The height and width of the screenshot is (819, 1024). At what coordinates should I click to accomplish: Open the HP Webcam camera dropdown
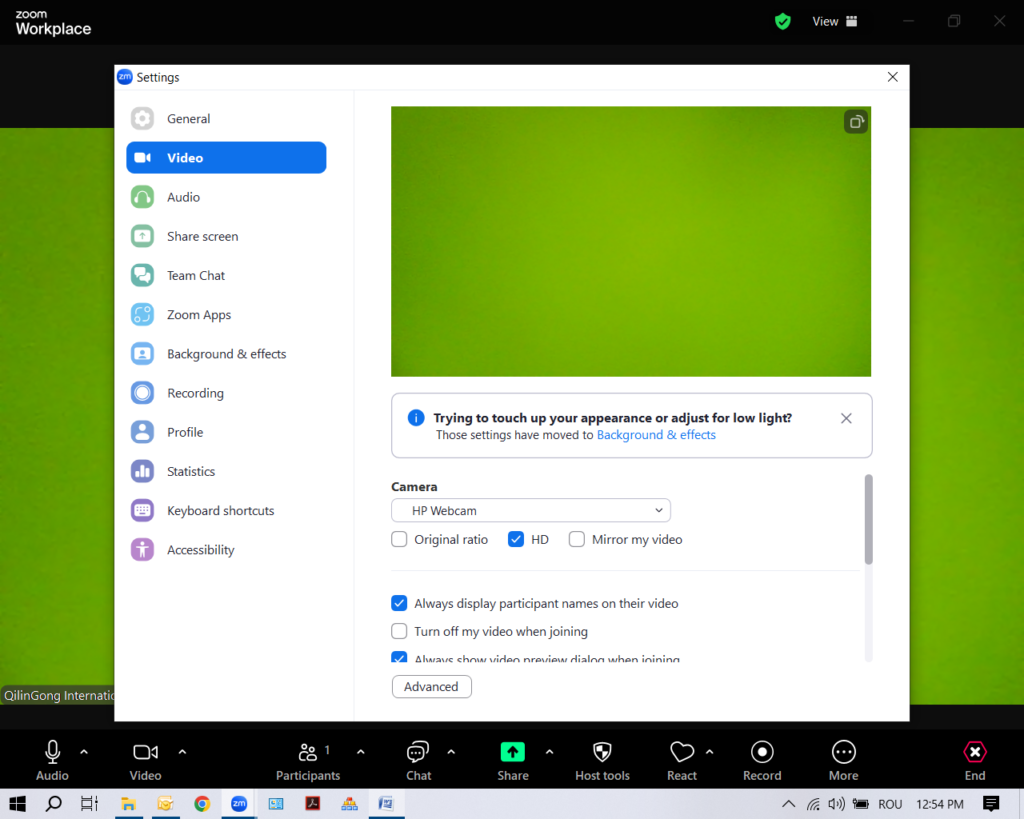(530, 511)
